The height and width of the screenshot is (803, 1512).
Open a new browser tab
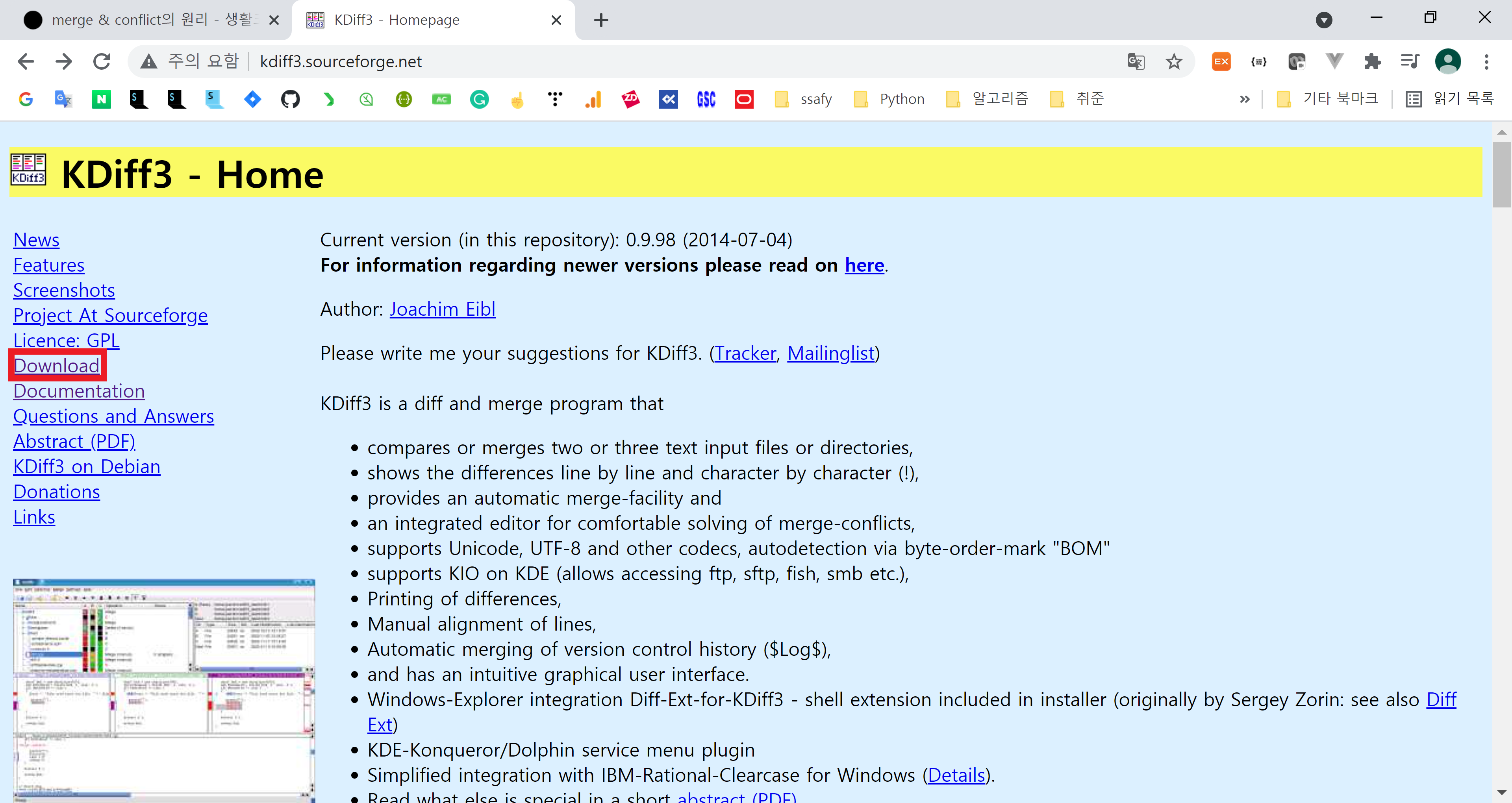(x=601, y=20)
